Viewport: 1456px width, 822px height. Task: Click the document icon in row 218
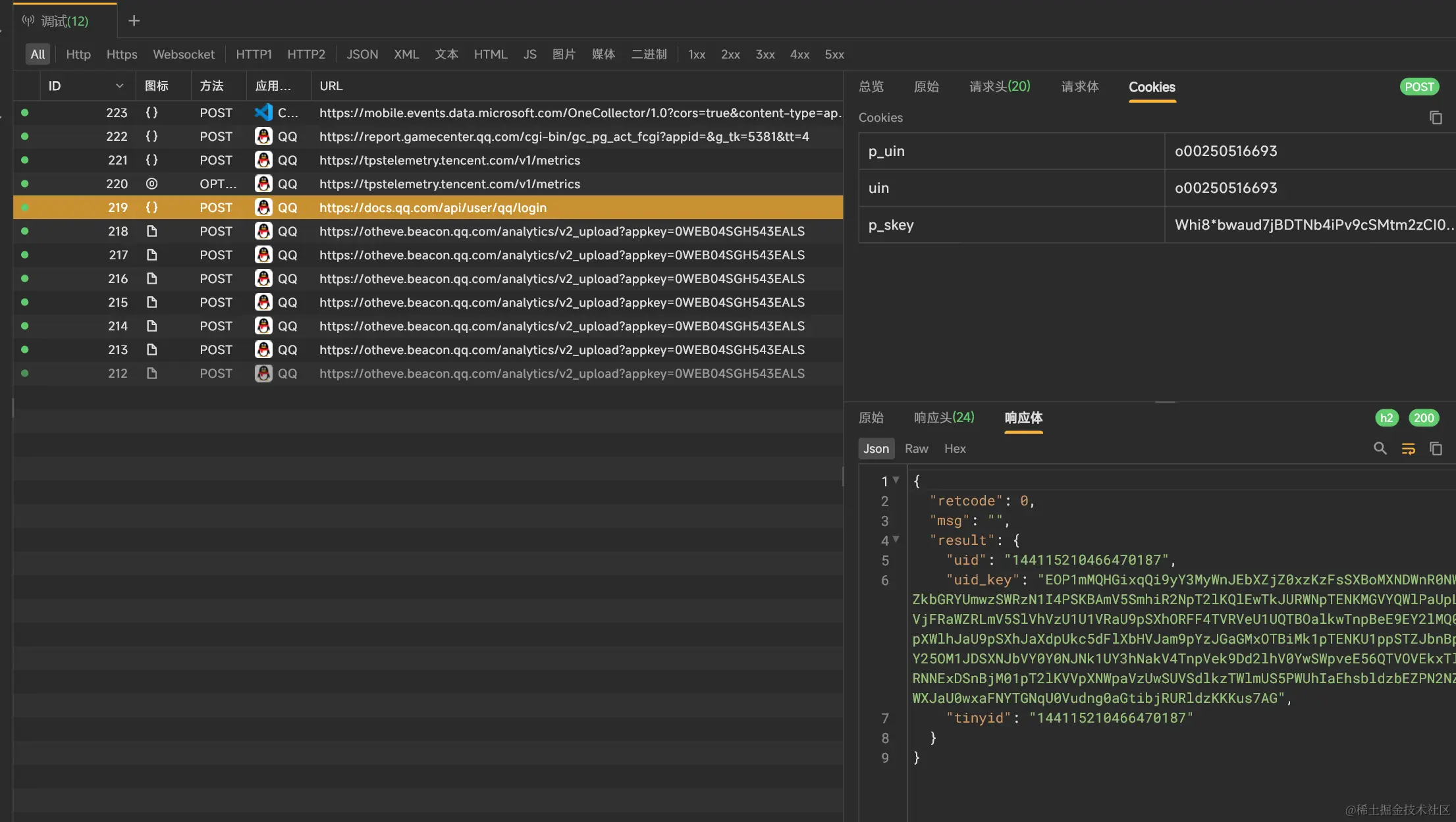[x=151, y=231]
